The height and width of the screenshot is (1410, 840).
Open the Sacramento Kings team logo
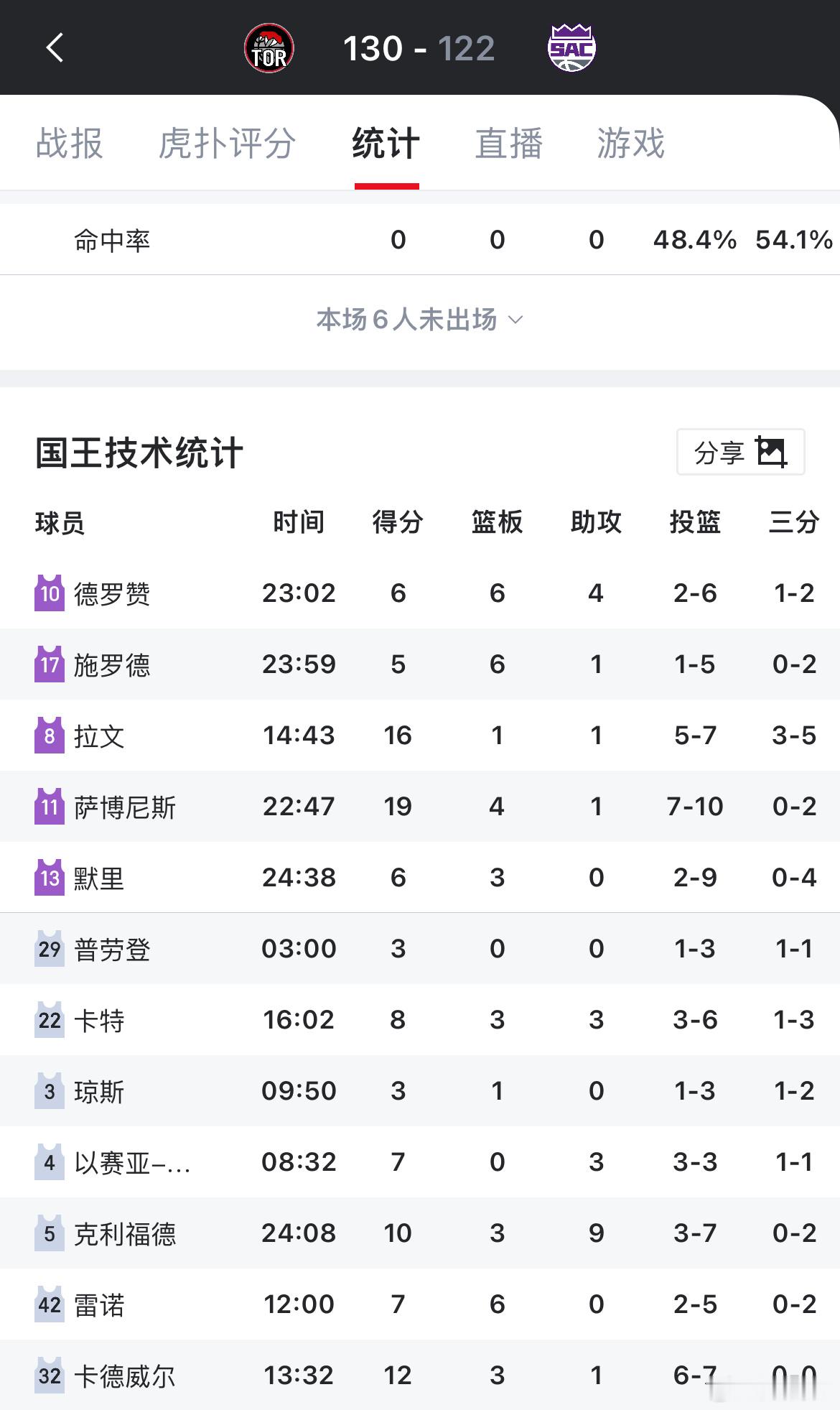tap(571, 48)
